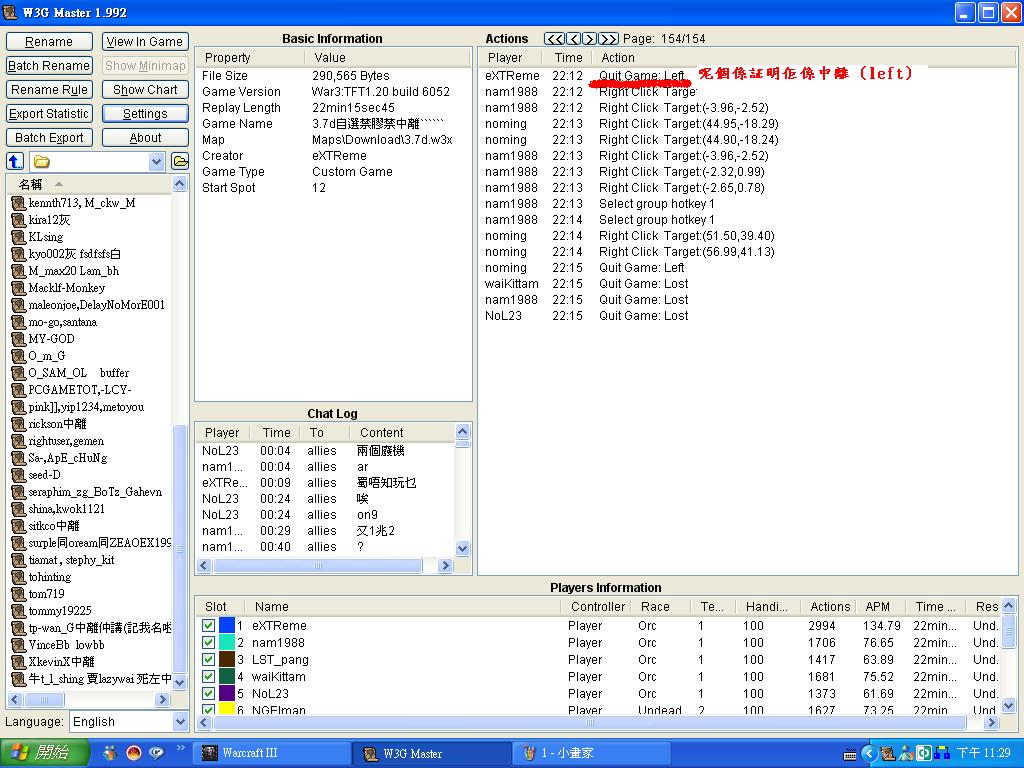Open the Settings button
Screen dimensions: 1024x768
point(145,114)
